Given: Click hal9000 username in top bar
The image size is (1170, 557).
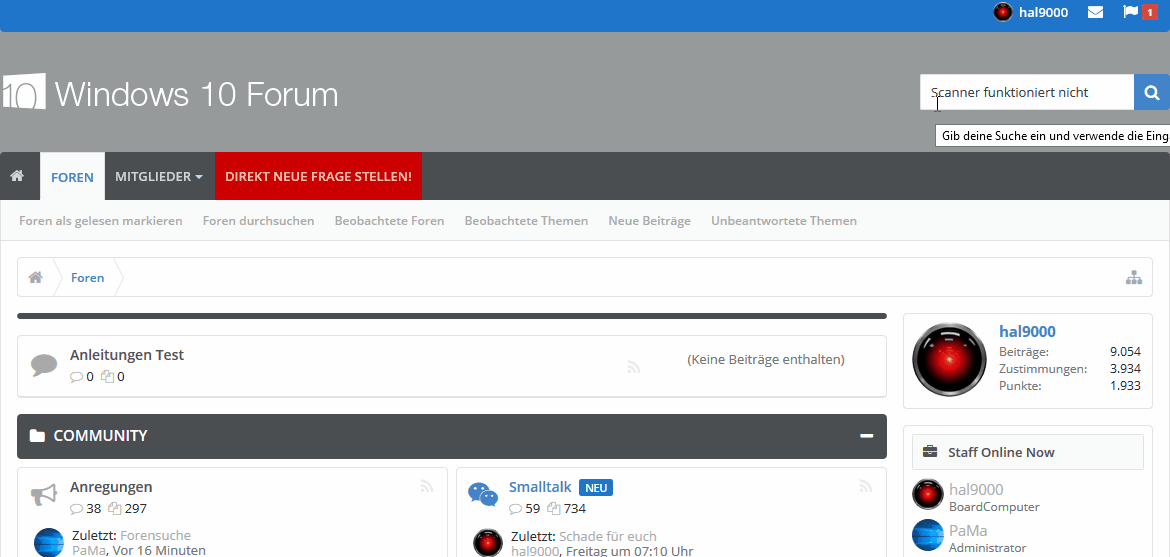Looking at the screenshot, I should click(x=1043, y=13).
